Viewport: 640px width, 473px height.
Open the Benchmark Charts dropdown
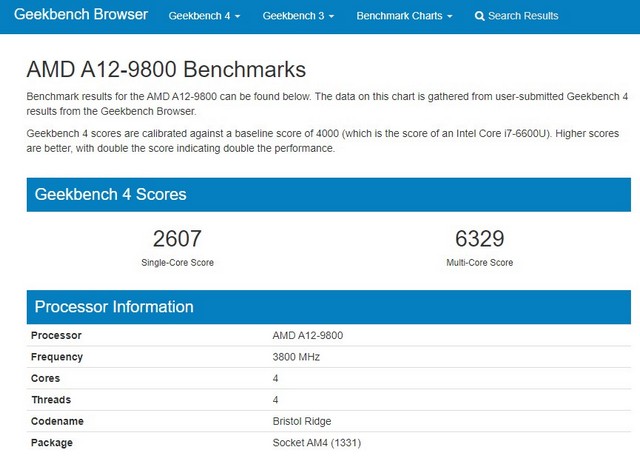tap(404, 16)
